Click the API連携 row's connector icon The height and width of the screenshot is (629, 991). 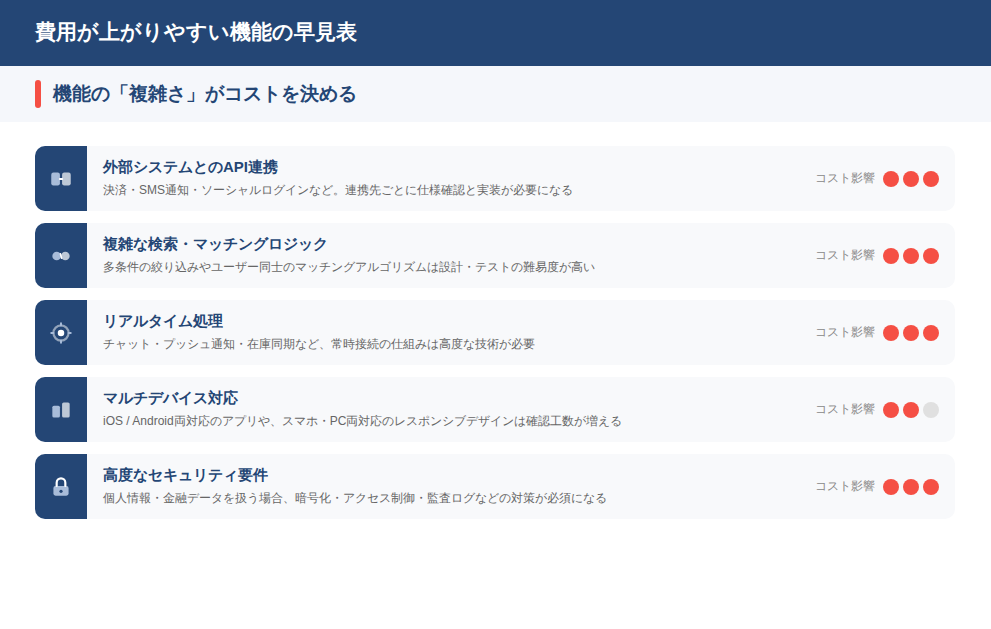[x=61, y=179]
